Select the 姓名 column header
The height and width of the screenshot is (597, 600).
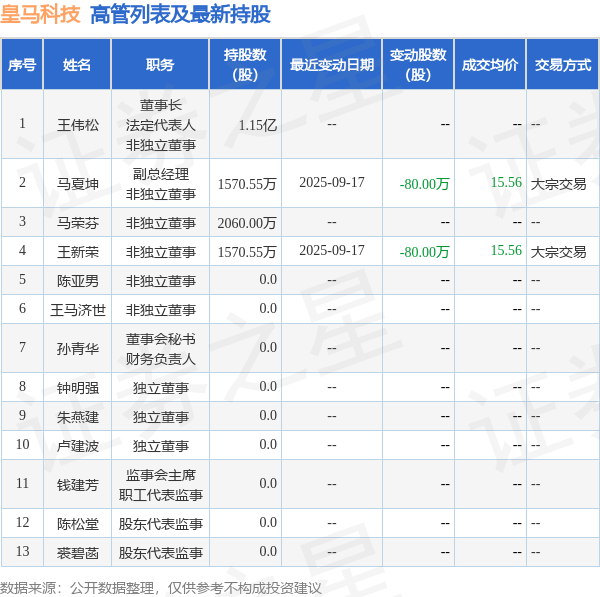click(77, 65)
